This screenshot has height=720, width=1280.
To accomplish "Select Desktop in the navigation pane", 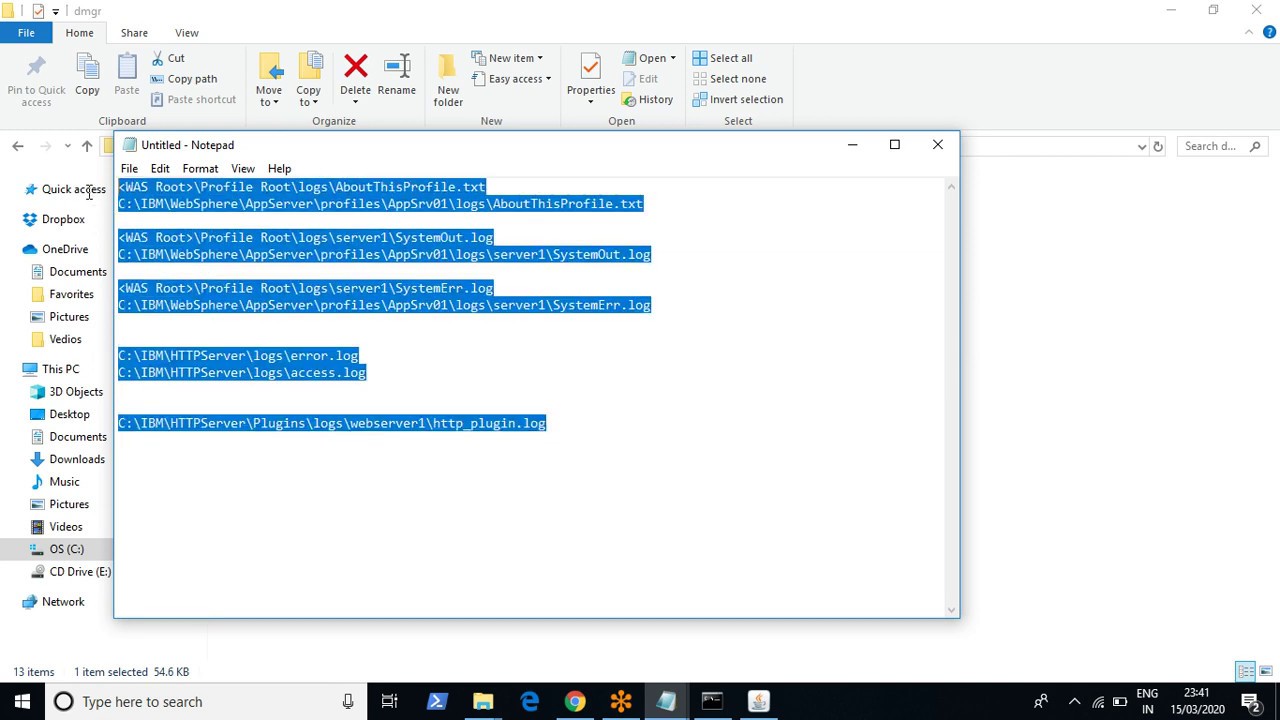I will pyautogui.click(x=69, y=414).
